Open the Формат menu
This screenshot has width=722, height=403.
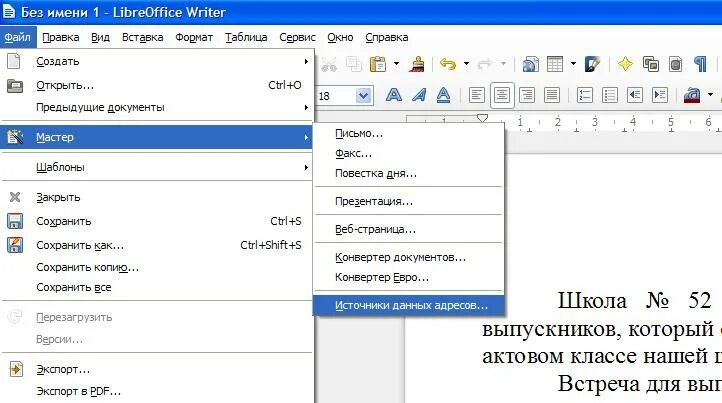(194, 37)
